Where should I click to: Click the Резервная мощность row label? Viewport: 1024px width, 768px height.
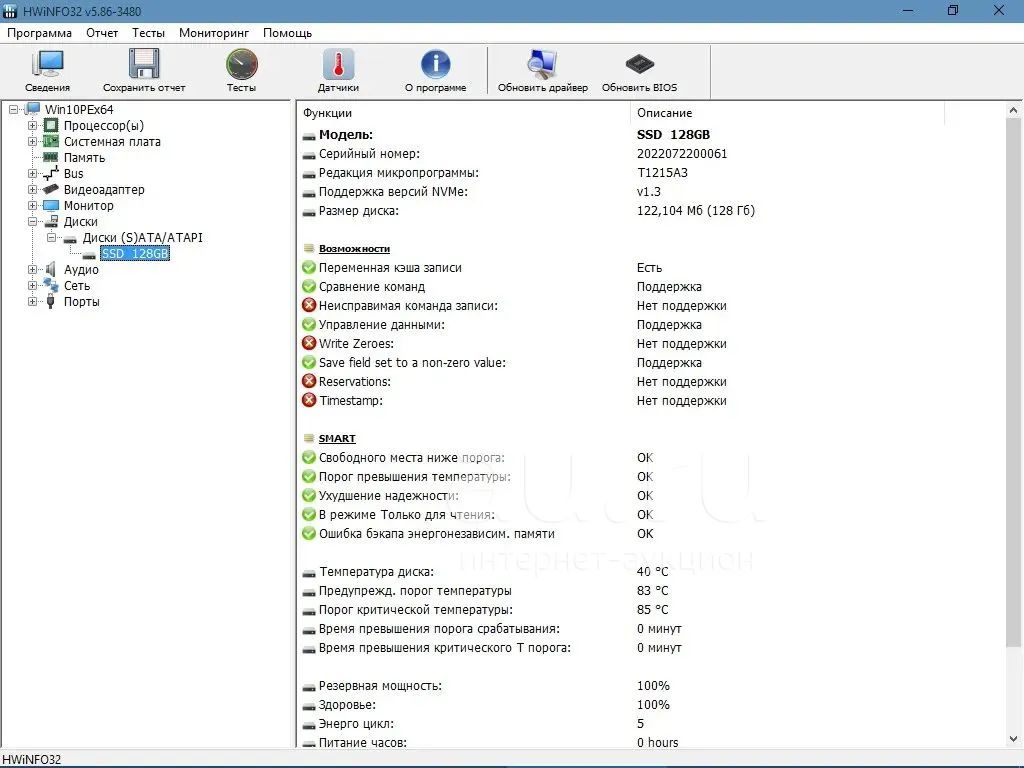point(380,686)
